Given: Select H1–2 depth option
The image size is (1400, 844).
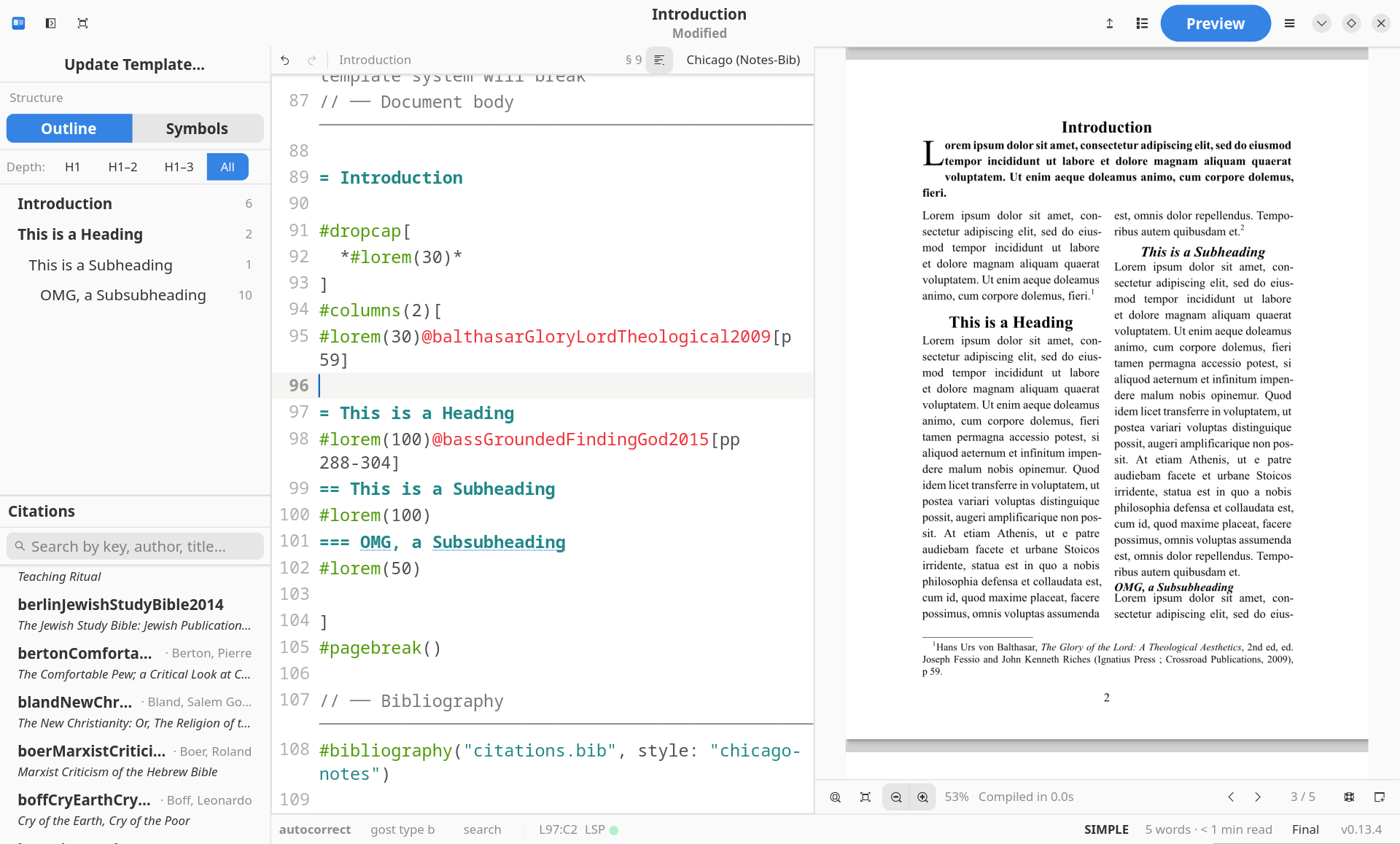Looking at the screenshot, I should tap(122, 167).
